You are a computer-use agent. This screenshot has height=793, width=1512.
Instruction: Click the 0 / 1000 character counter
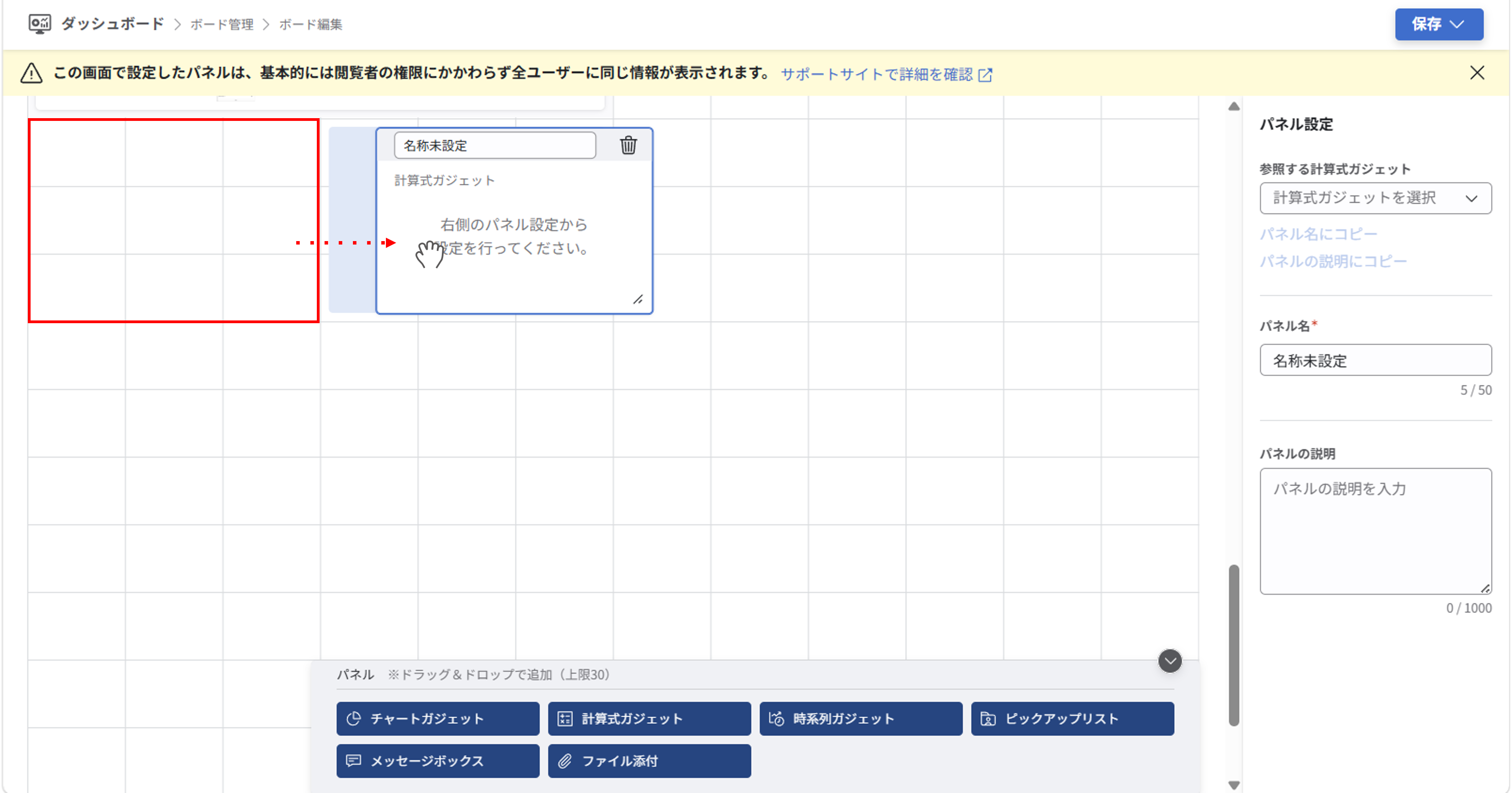tap(1469, 608)
